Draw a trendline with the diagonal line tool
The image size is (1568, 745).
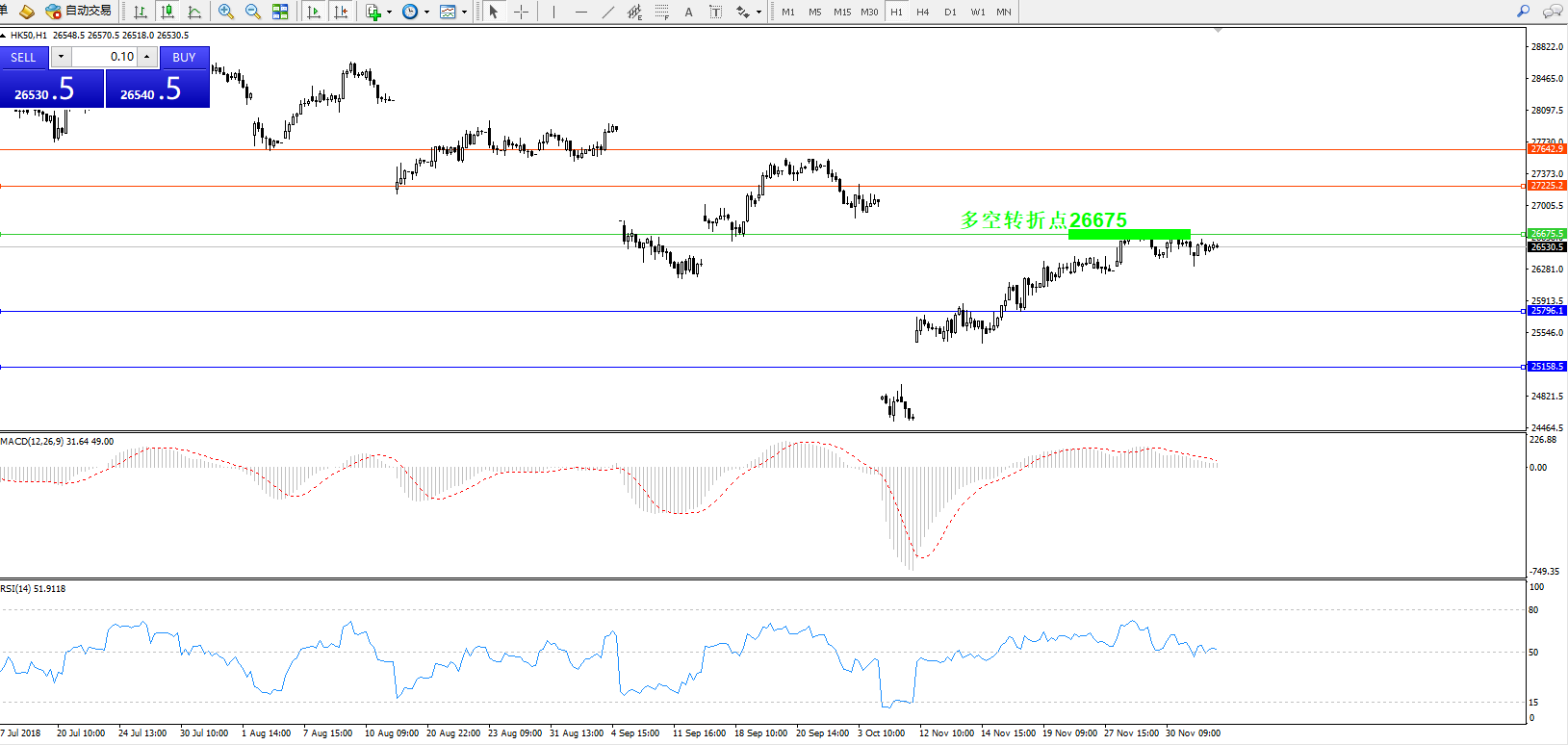pos(607,12)
